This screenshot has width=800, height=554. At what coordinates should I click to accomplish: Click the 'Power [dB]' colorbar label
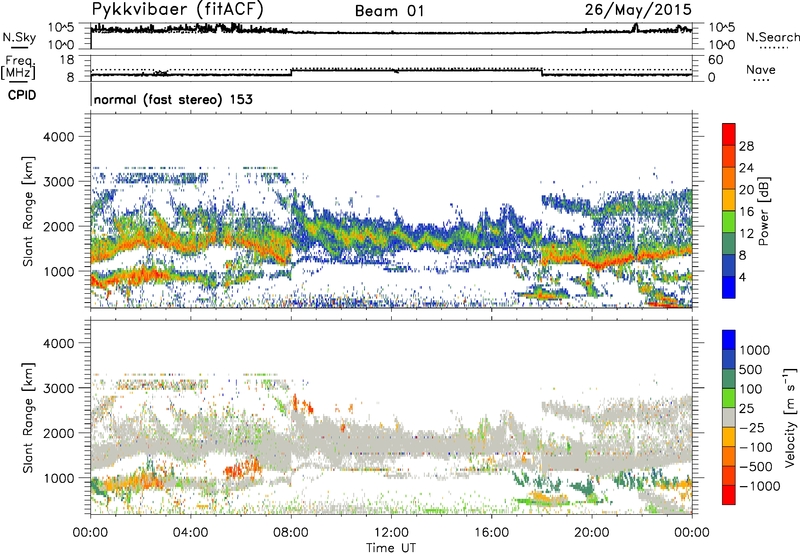click(x=763, y=211)
